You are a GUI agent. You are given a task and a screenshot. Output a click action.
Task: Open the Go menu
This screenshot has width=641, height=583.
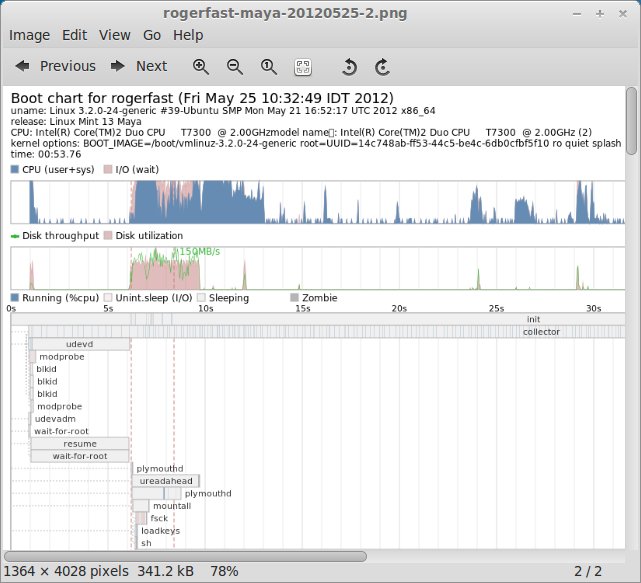point(151,34)
